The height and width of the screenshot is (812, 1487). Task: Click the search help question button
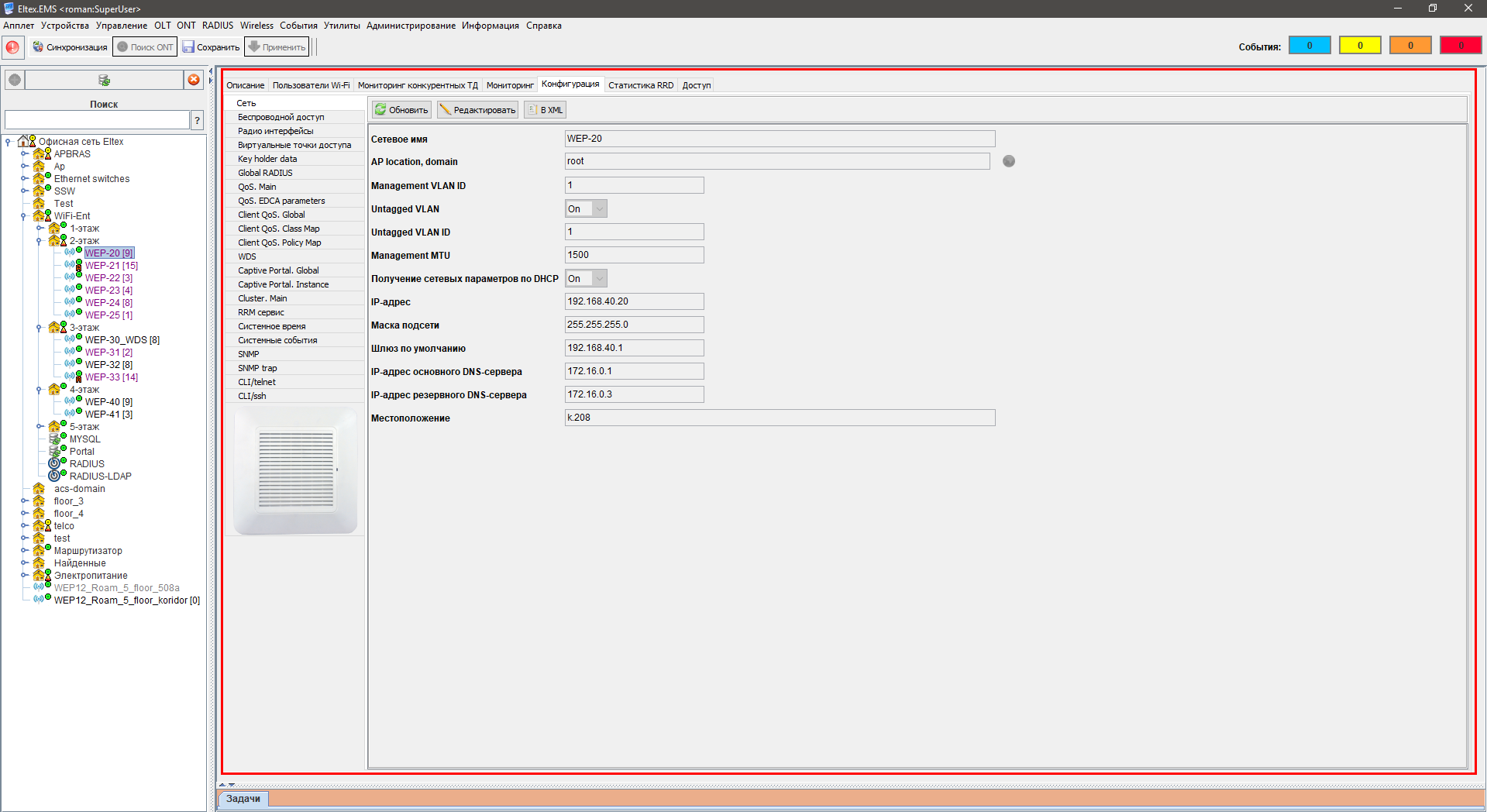click(x=198, y=120)
